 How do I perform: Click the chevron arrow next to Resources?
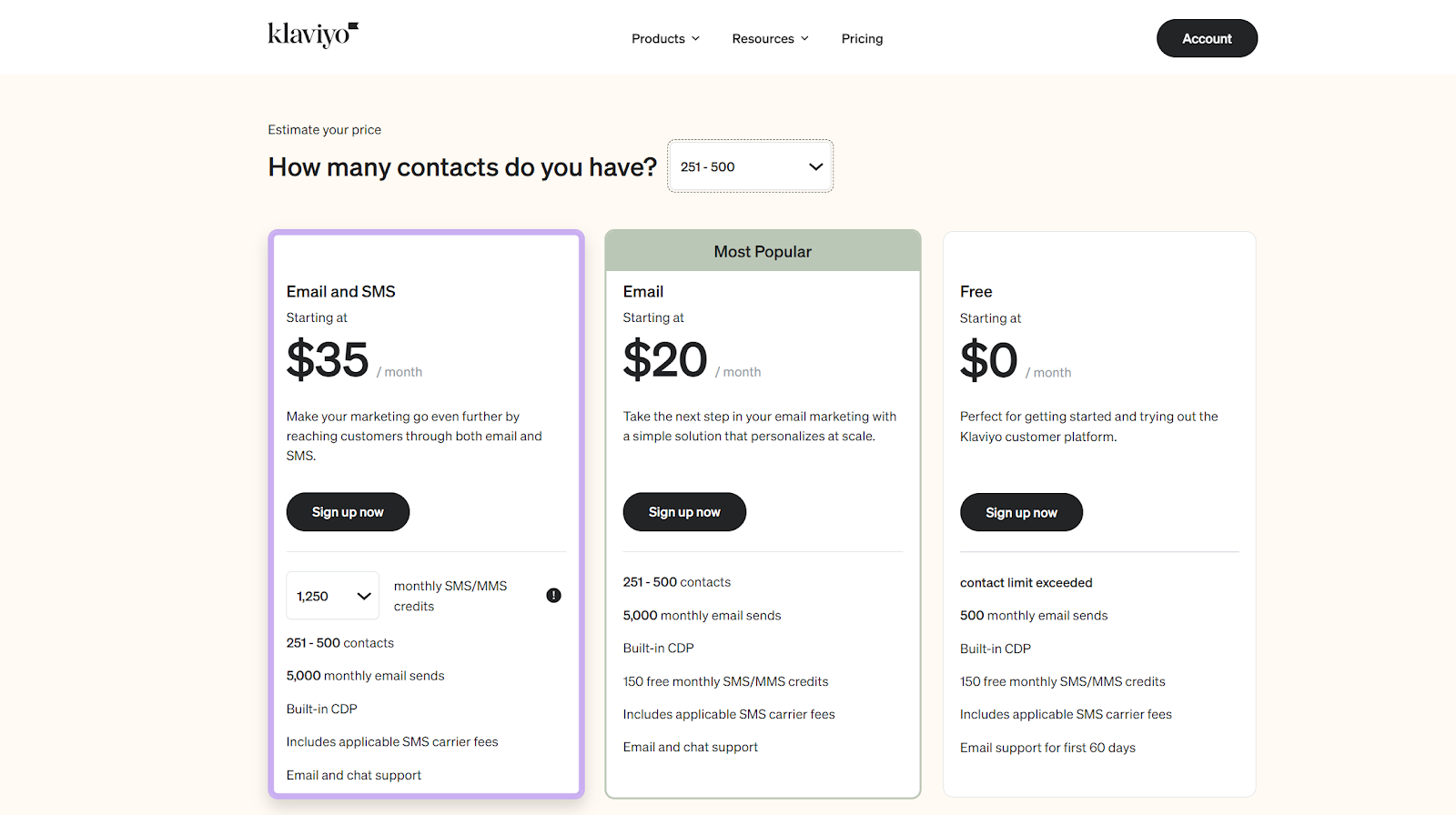point(804,38)
